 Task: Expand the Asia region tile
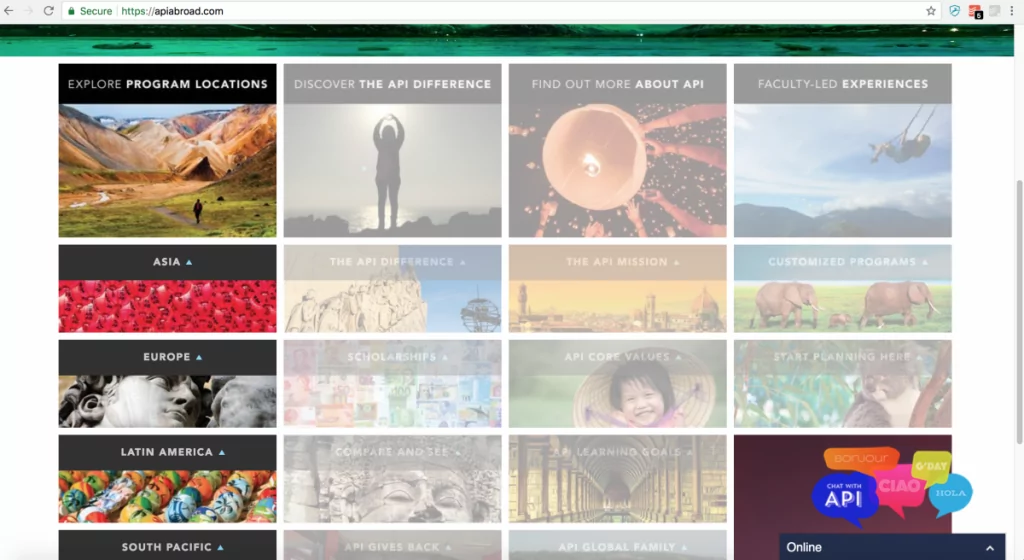click(167, 288)
